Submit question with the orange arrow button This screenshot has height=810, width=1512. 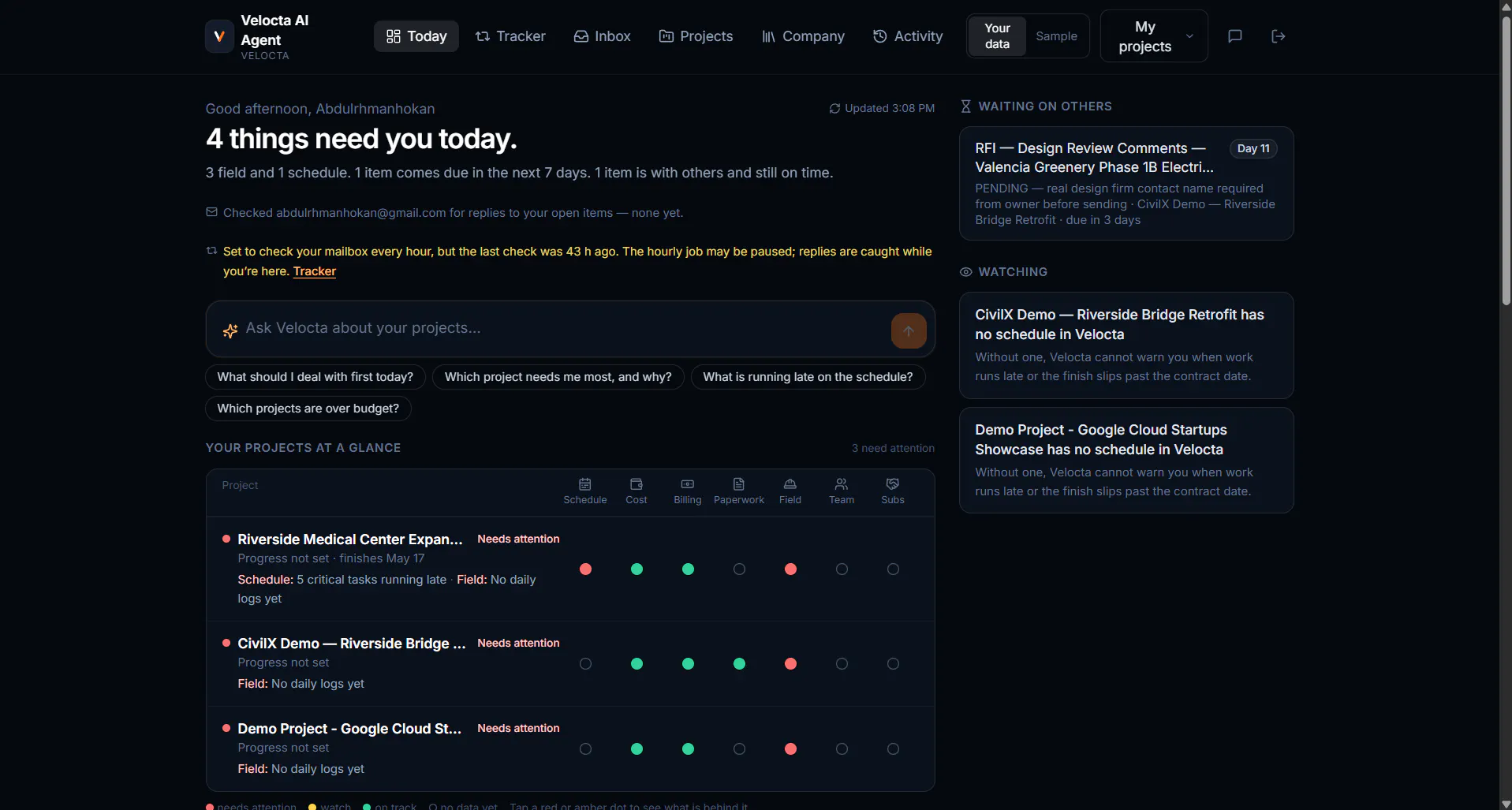[909, 330]
